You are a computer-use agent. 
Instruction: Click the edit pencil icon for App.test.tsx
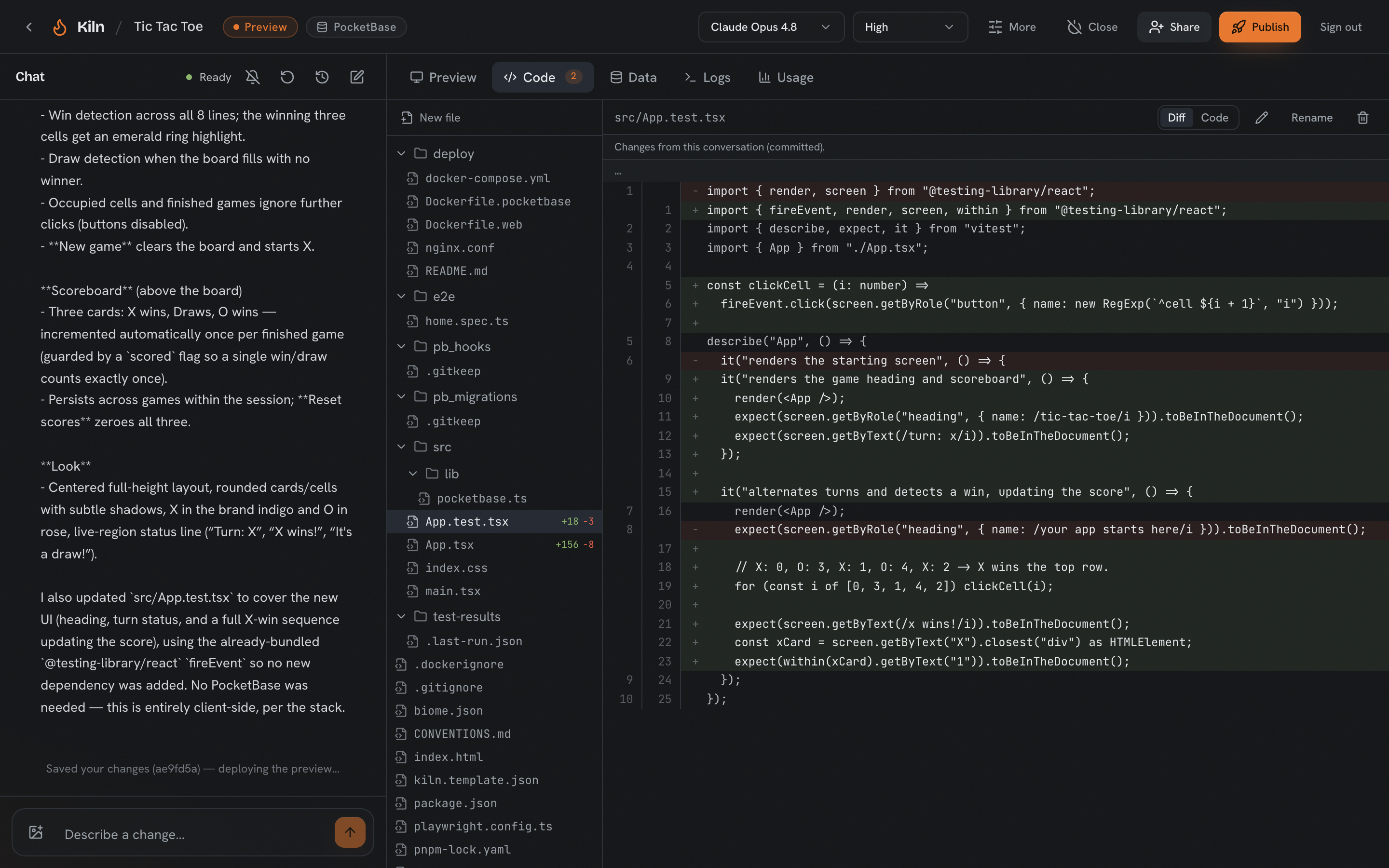pos(1261,118)
